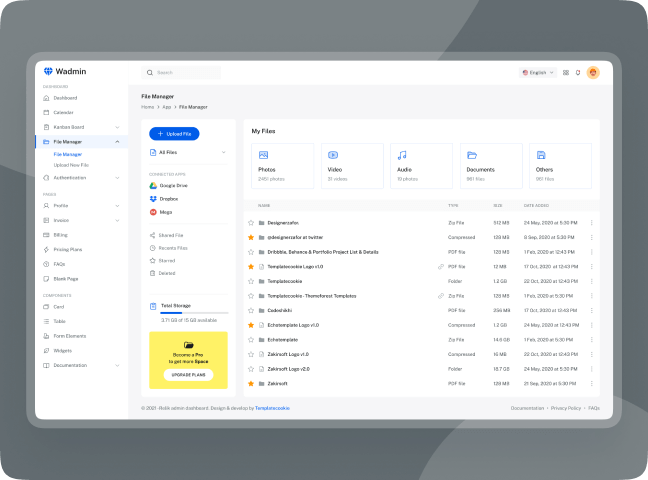Open Upload New File submenu item
The height and width of the screenshot is (480, 648).
(71, 165)
